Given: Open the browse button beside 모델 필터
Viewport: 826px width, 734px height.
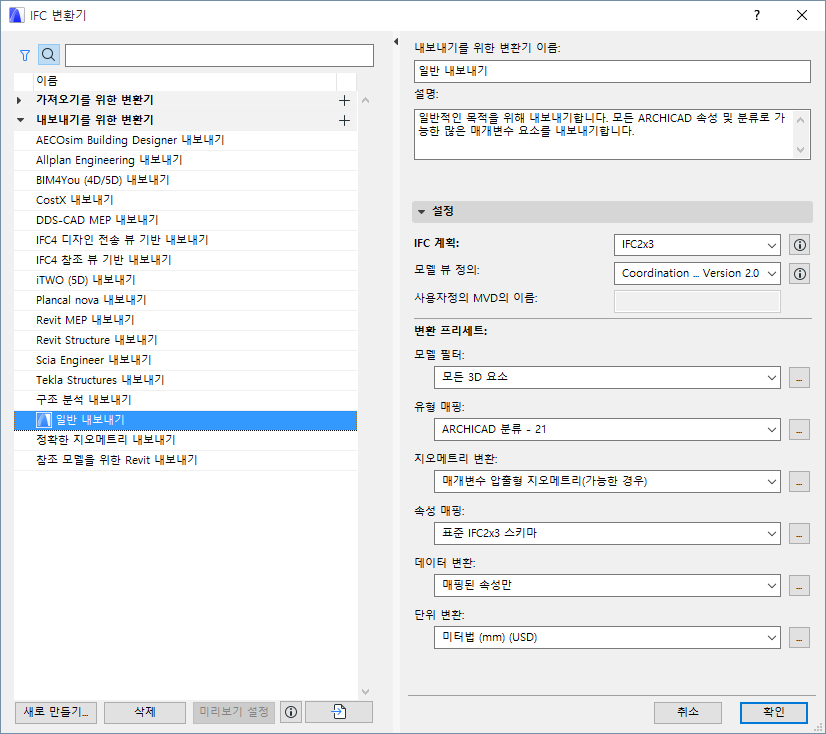Looking at the screenshot, I should point(799,378).
